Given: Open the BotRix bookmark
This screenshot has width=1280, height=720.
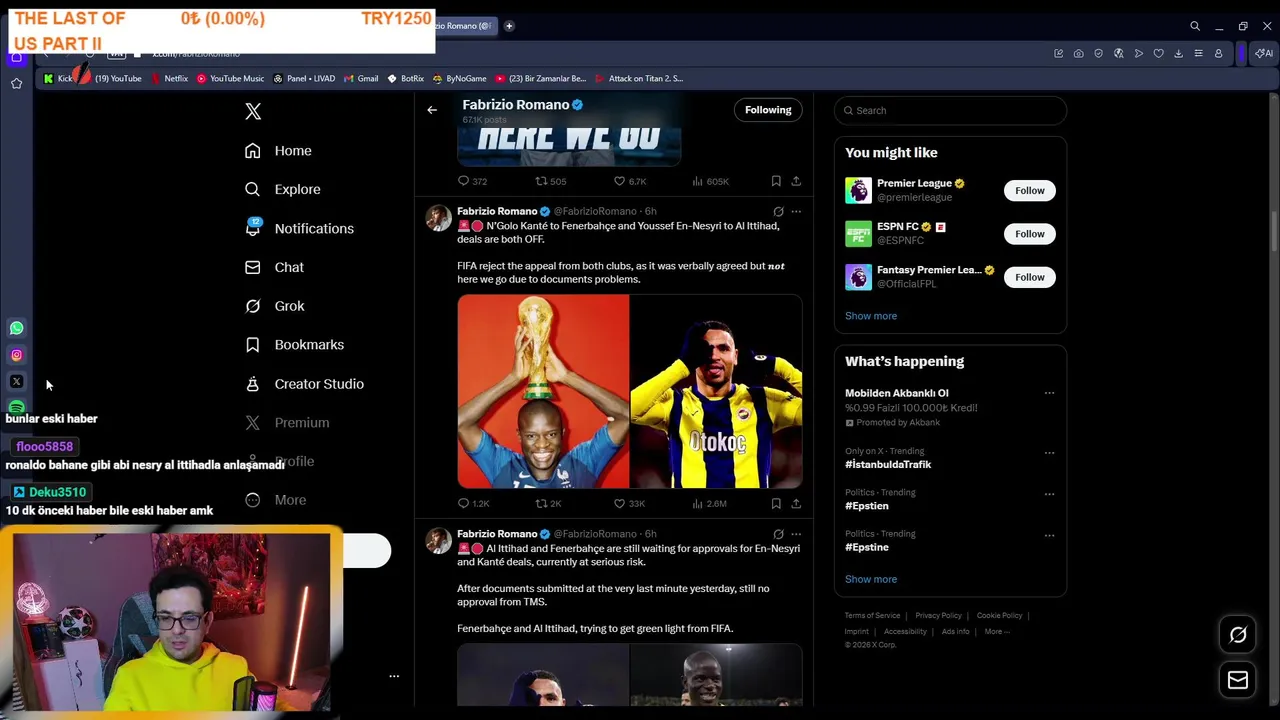Looking at the screenshot, I should pyautogui.click(x=405, y=78).
